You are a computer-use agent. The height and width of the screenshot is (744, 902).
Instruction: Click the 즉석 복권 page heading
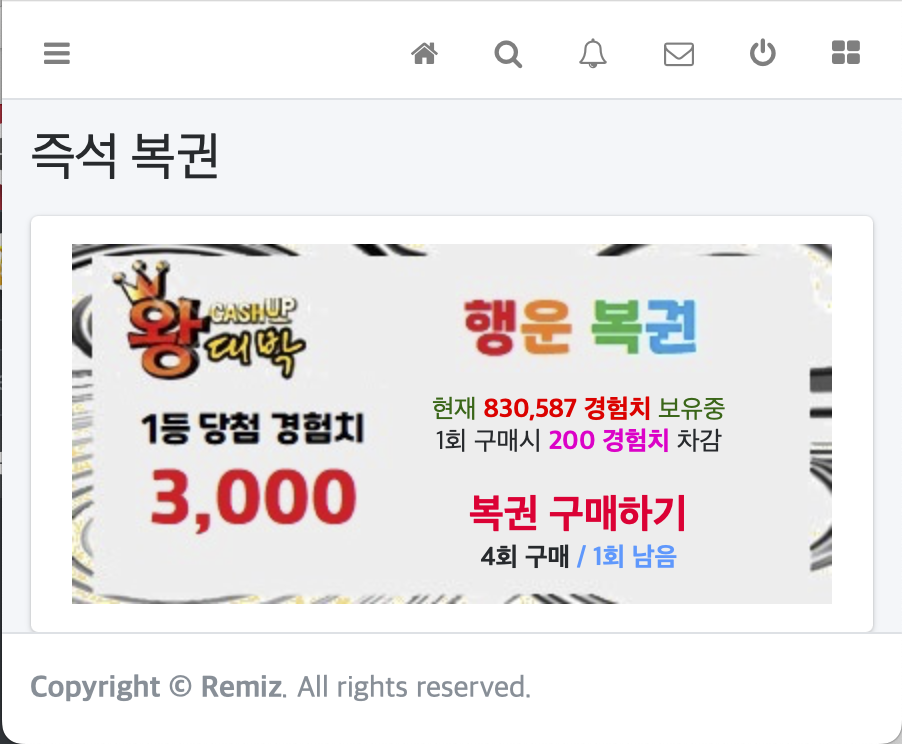point(125,155)
